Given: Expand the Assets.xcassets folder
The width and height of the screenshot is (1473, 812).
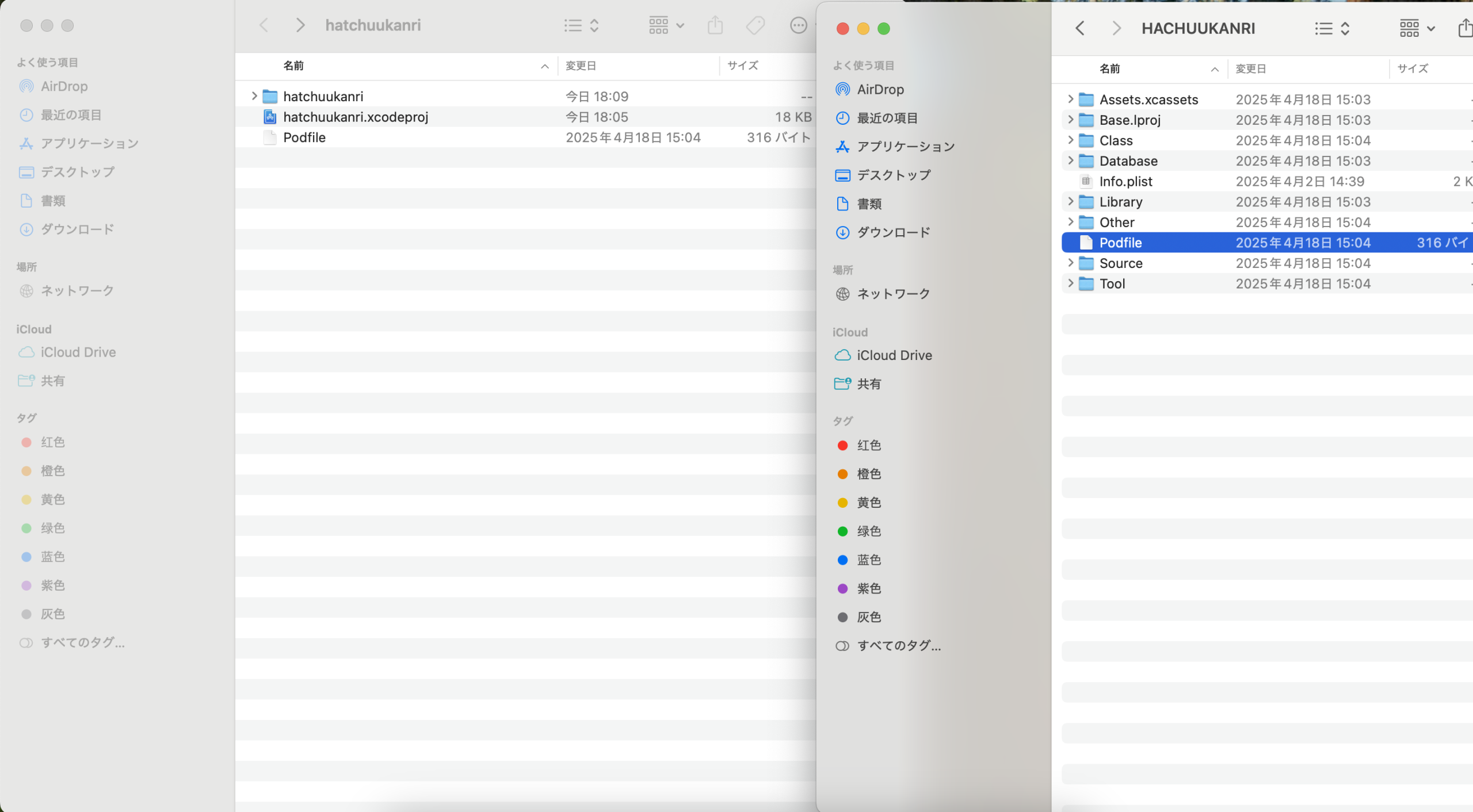Looking at the screenshot, I should click(x=1070, y=99).
